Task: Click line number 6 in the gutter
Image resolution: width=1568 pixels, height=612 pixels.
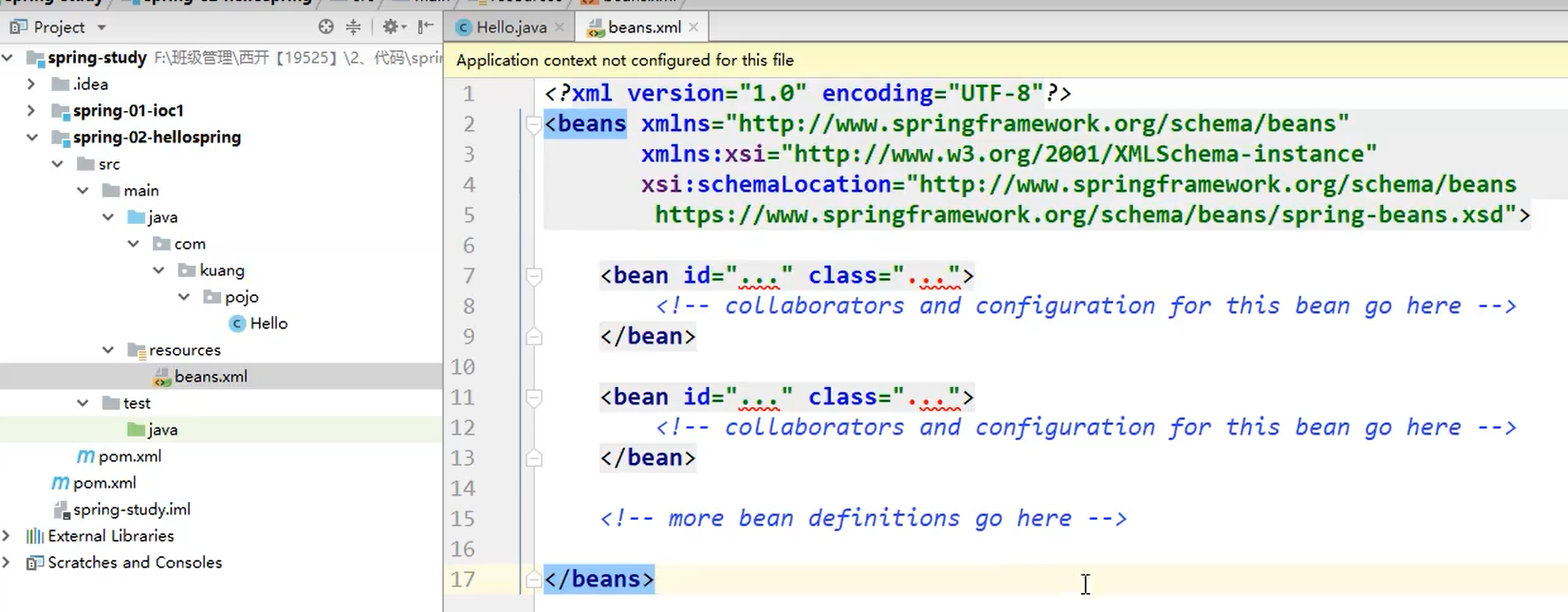Action: pos(469,246)
